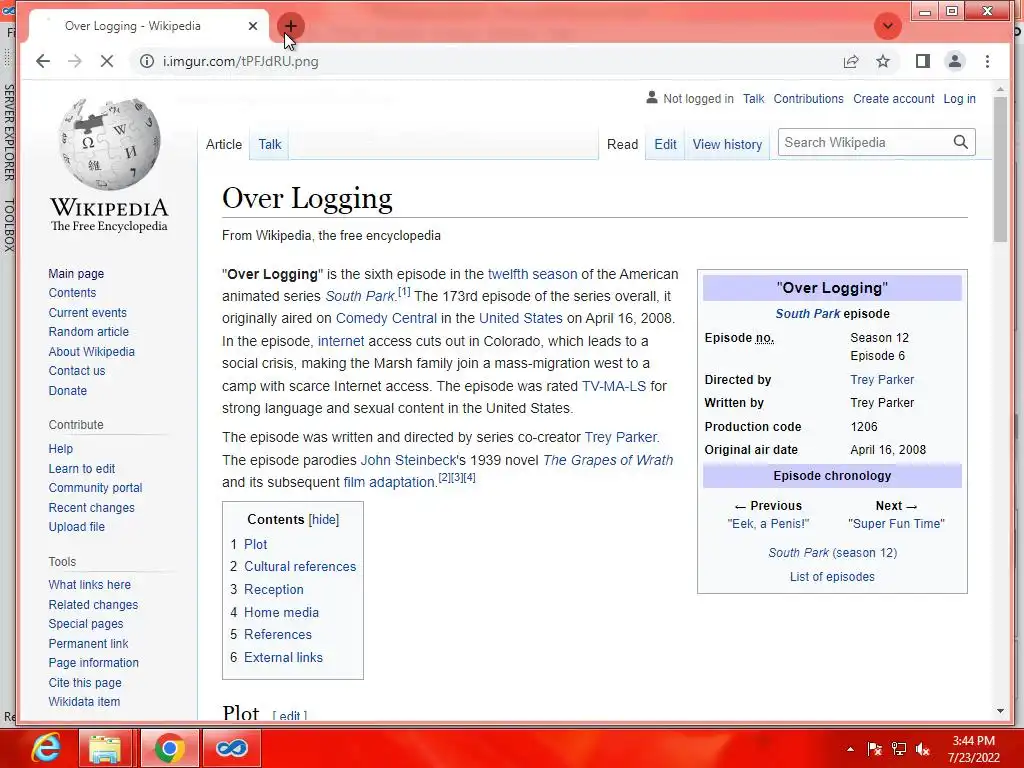
Task: Open the View history tab
Action: pos(728,144)
